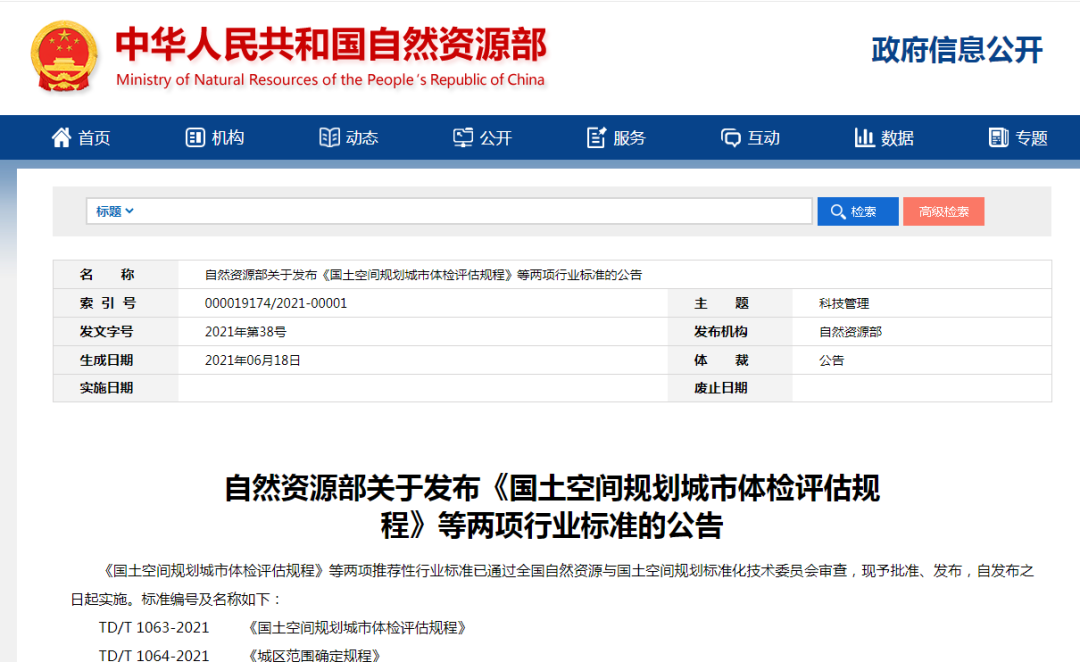Click the 体裁 row label
Screen dimensions: 1080x662
coord(721,360)
